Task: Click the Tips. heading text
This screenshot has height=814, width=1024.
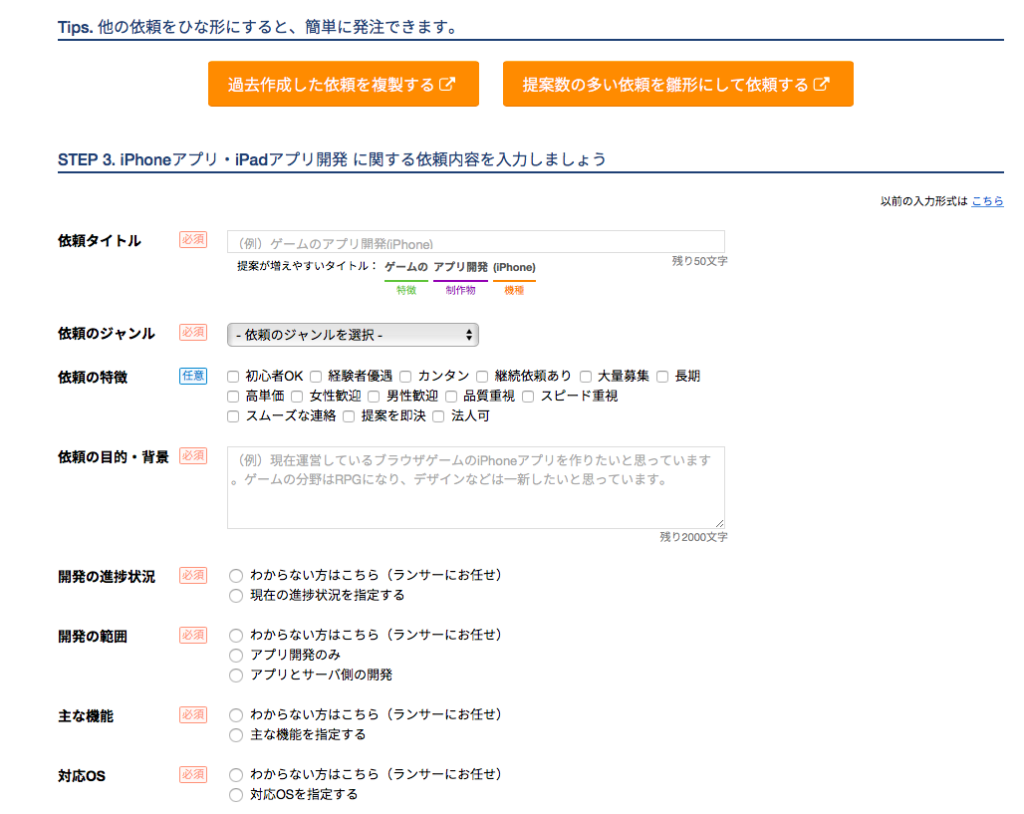Action: pyautogui.click(x=257, y=27)
